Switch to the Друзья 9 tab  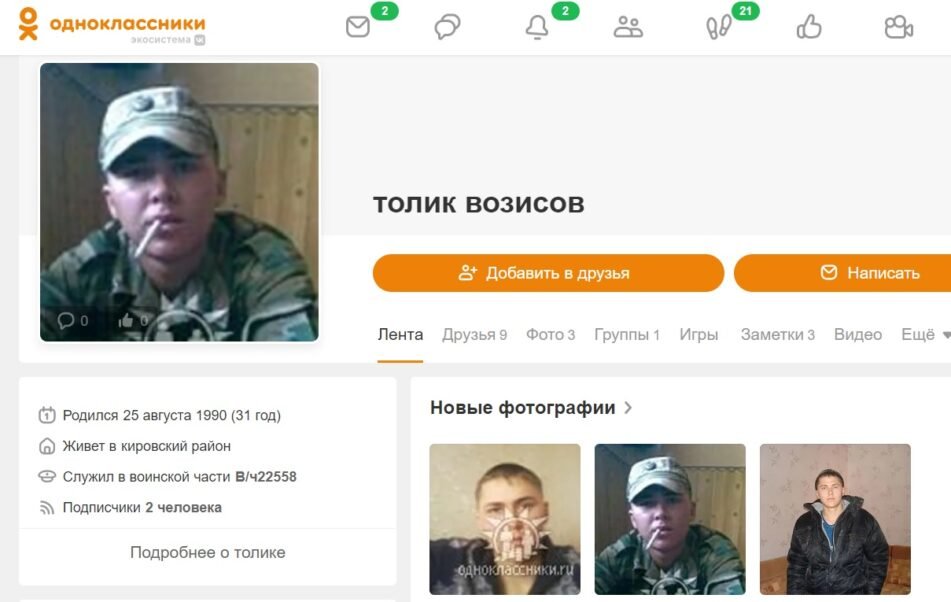[474, 335]
